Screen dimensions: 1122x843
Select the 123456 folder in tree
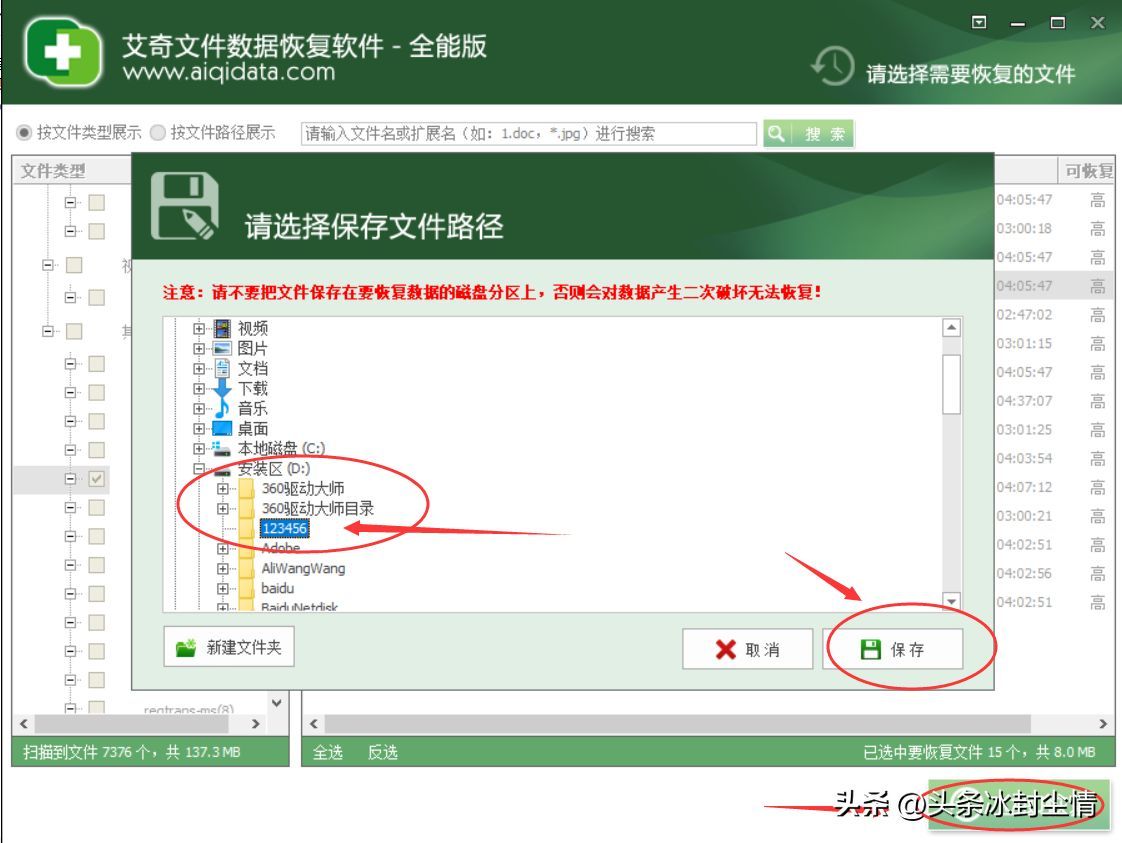[284, 529]
